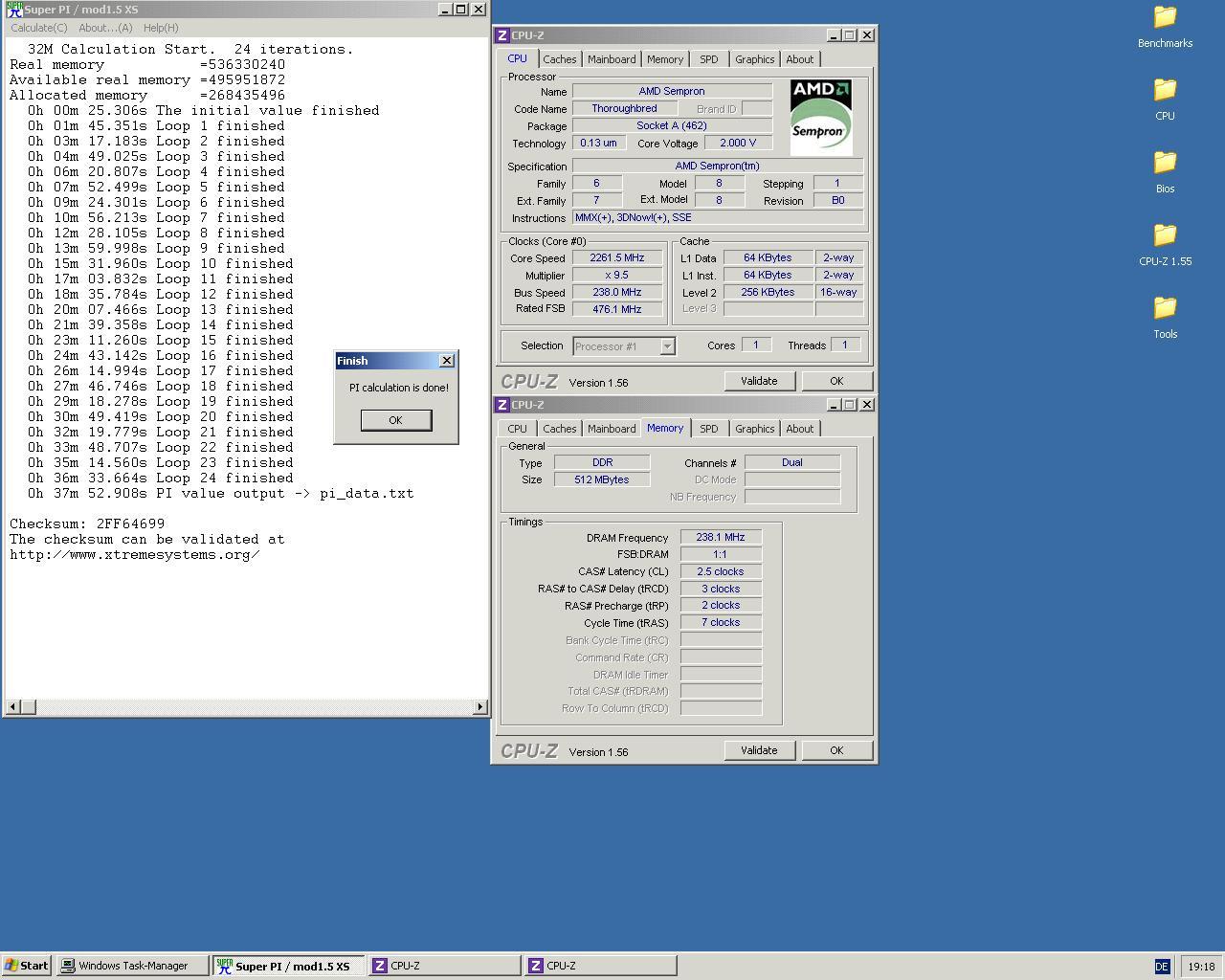Activate first CPU-Z taskbar button
Screen dimensions: 1225x980
click(x=444, y=966)
